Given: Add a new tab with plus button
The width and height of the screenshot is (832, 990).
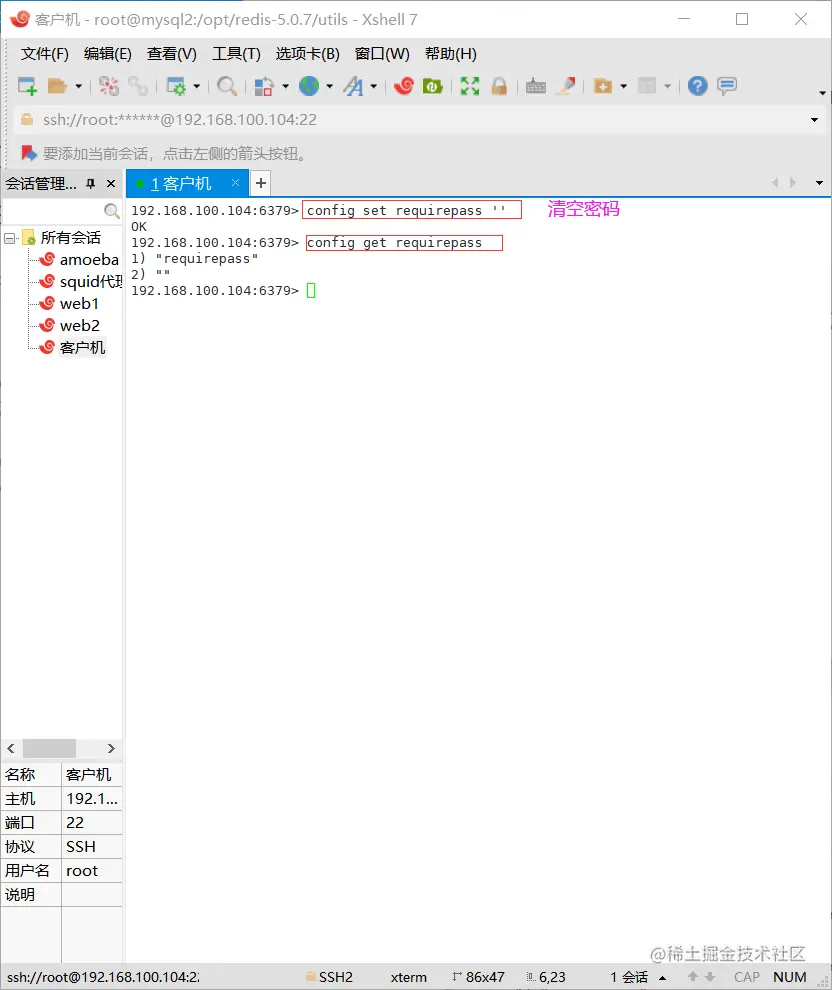Looking at the screenshot, I should [x=261, y=184].
